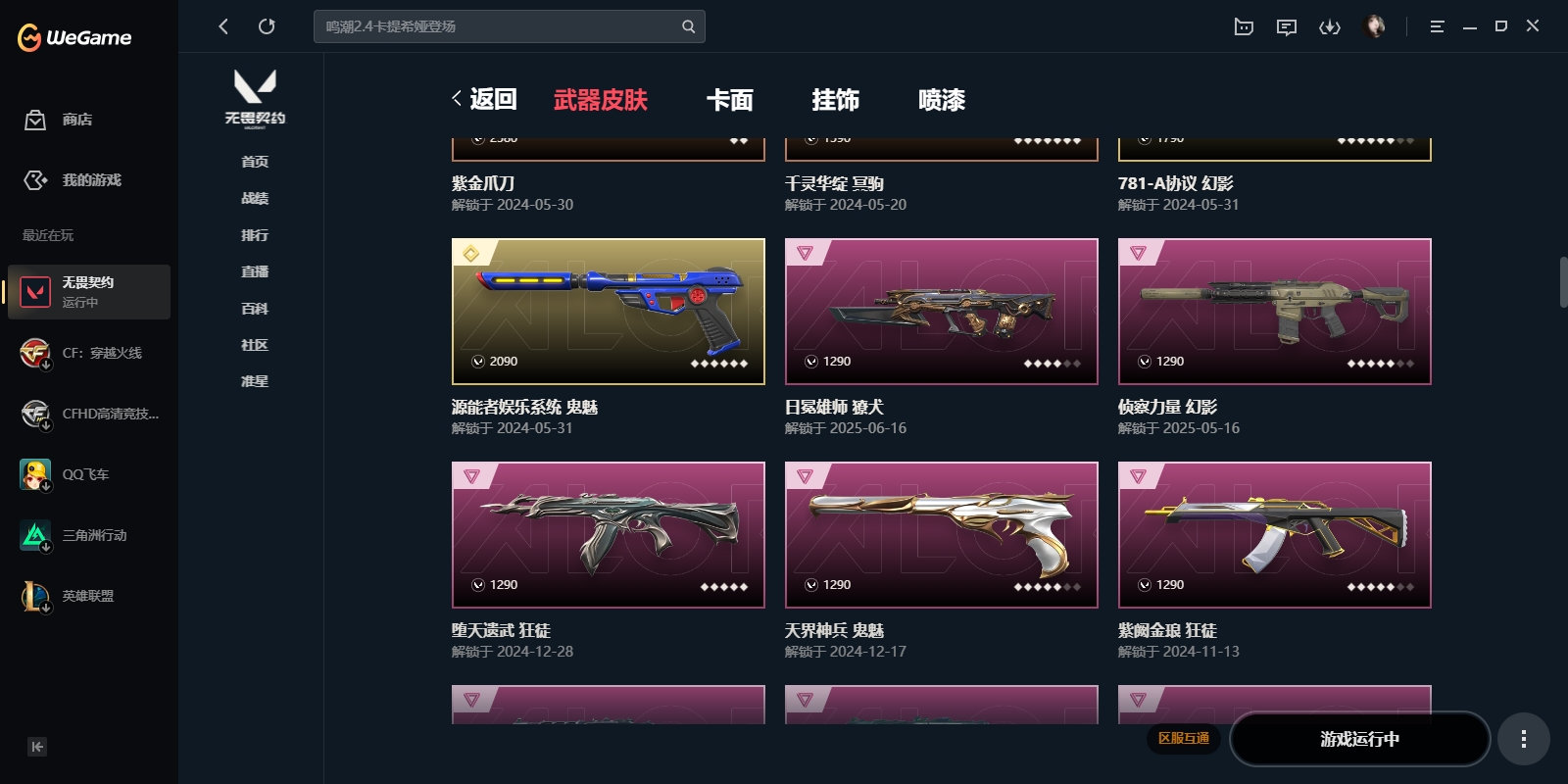This screenshot has height=784, width=1568.
Task: Collapse the left sidebar with arrow icon
Action: point(37,747)
